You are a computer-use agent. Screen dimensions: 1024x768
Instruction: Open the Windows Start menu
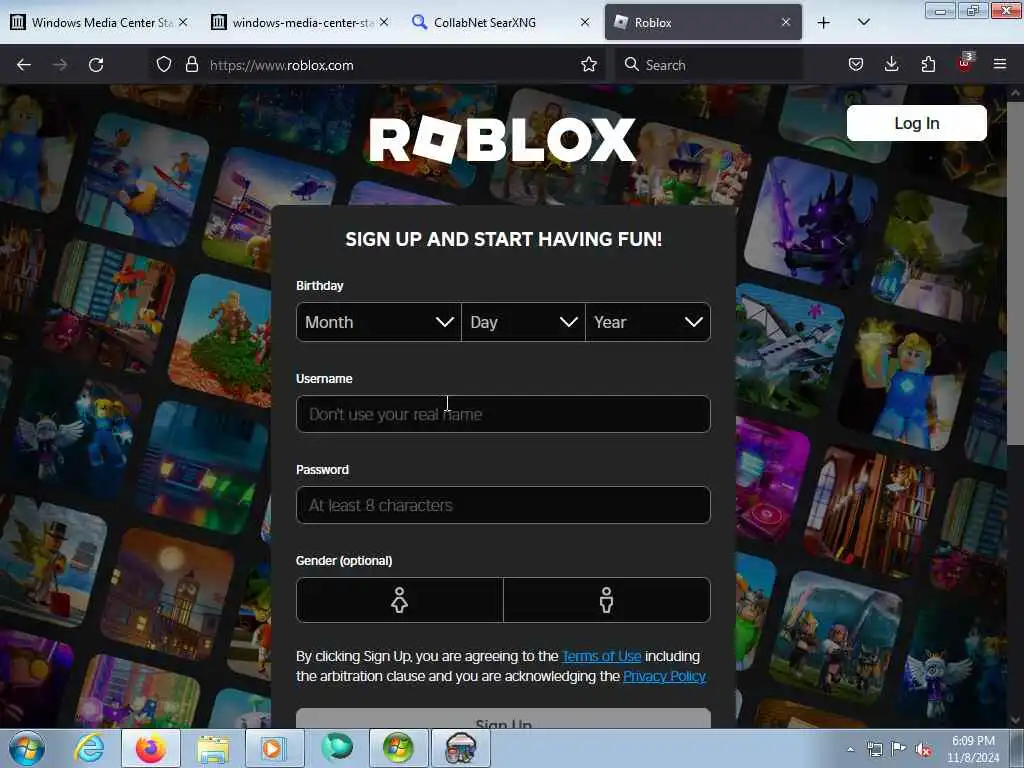click(27, 748)
